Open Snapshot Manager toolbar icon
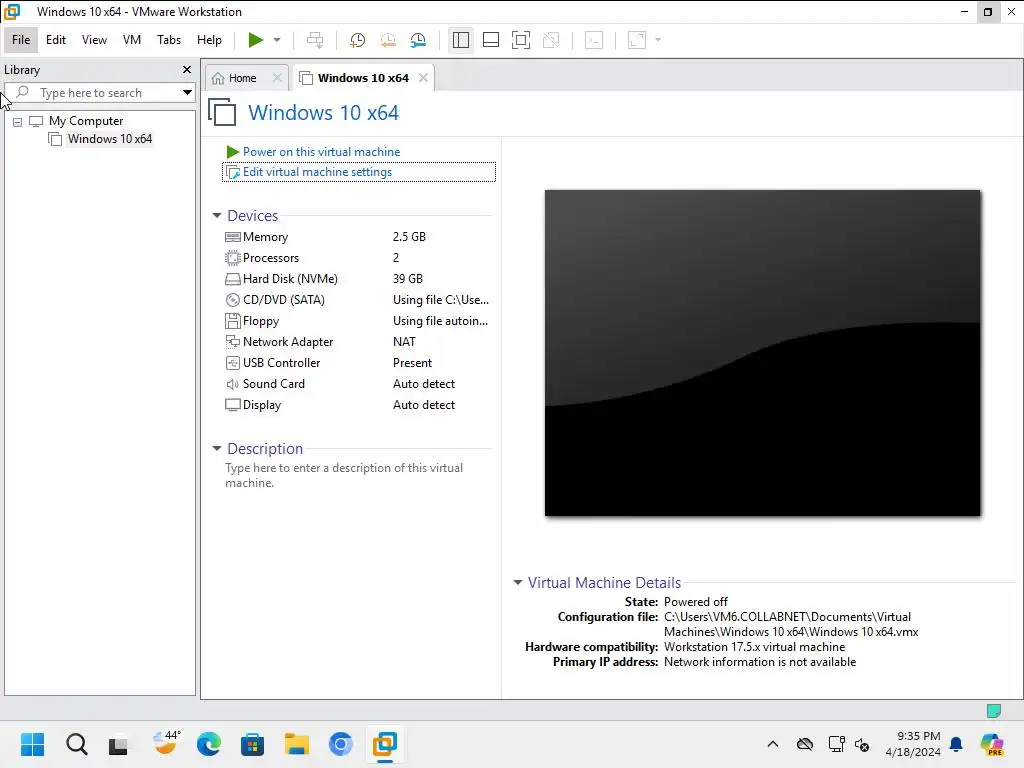The image size is (1024, 768). pos(418,40)
